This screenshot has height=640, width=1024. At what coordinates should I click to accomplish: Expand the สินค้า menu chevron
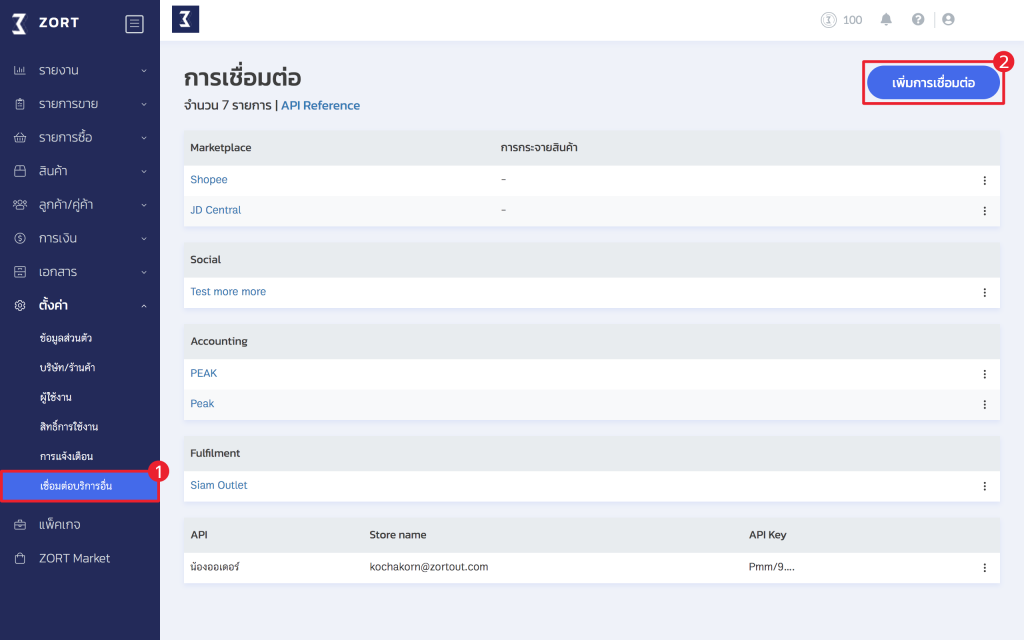pos(144,172)
